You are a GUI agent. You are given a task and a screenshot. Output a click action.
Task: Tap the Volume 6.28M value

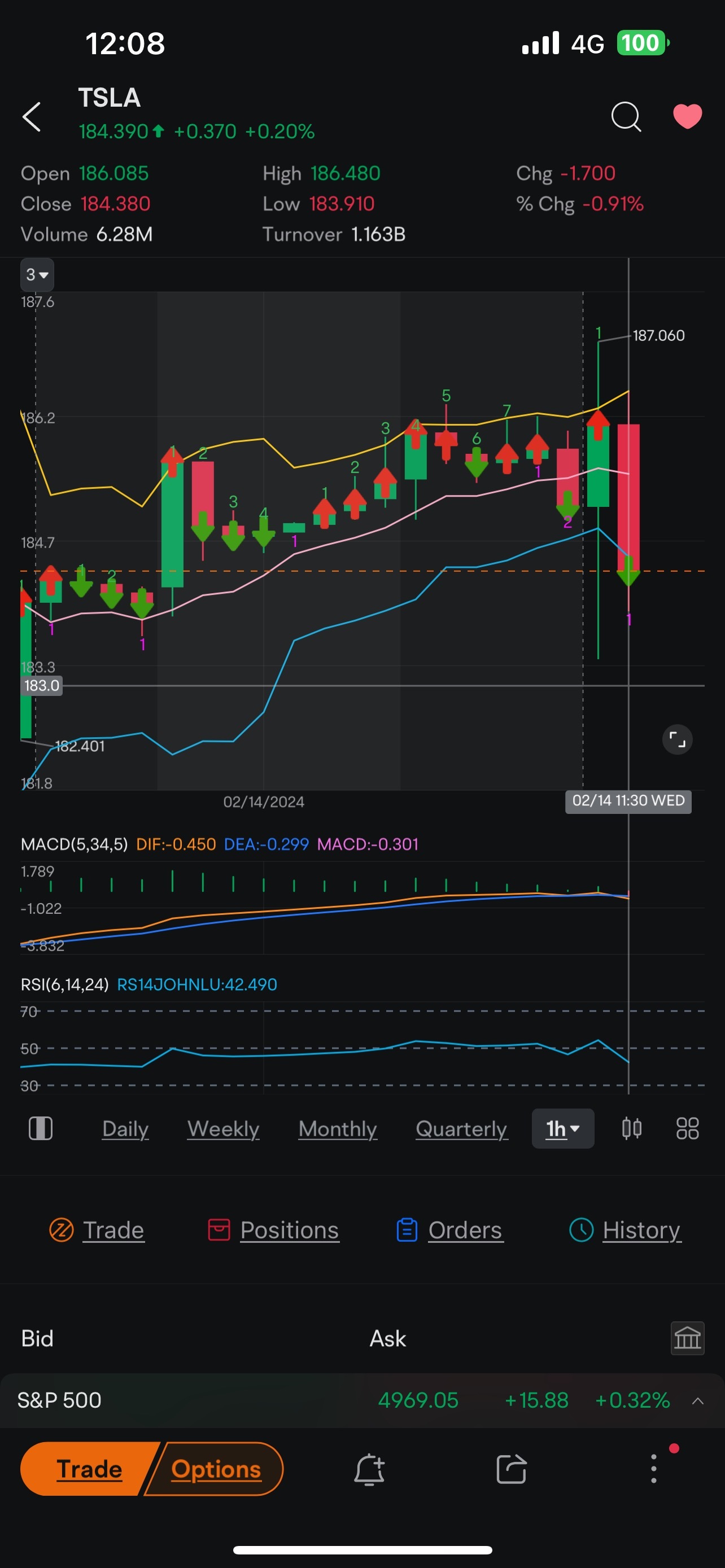[x=125, y=234]
